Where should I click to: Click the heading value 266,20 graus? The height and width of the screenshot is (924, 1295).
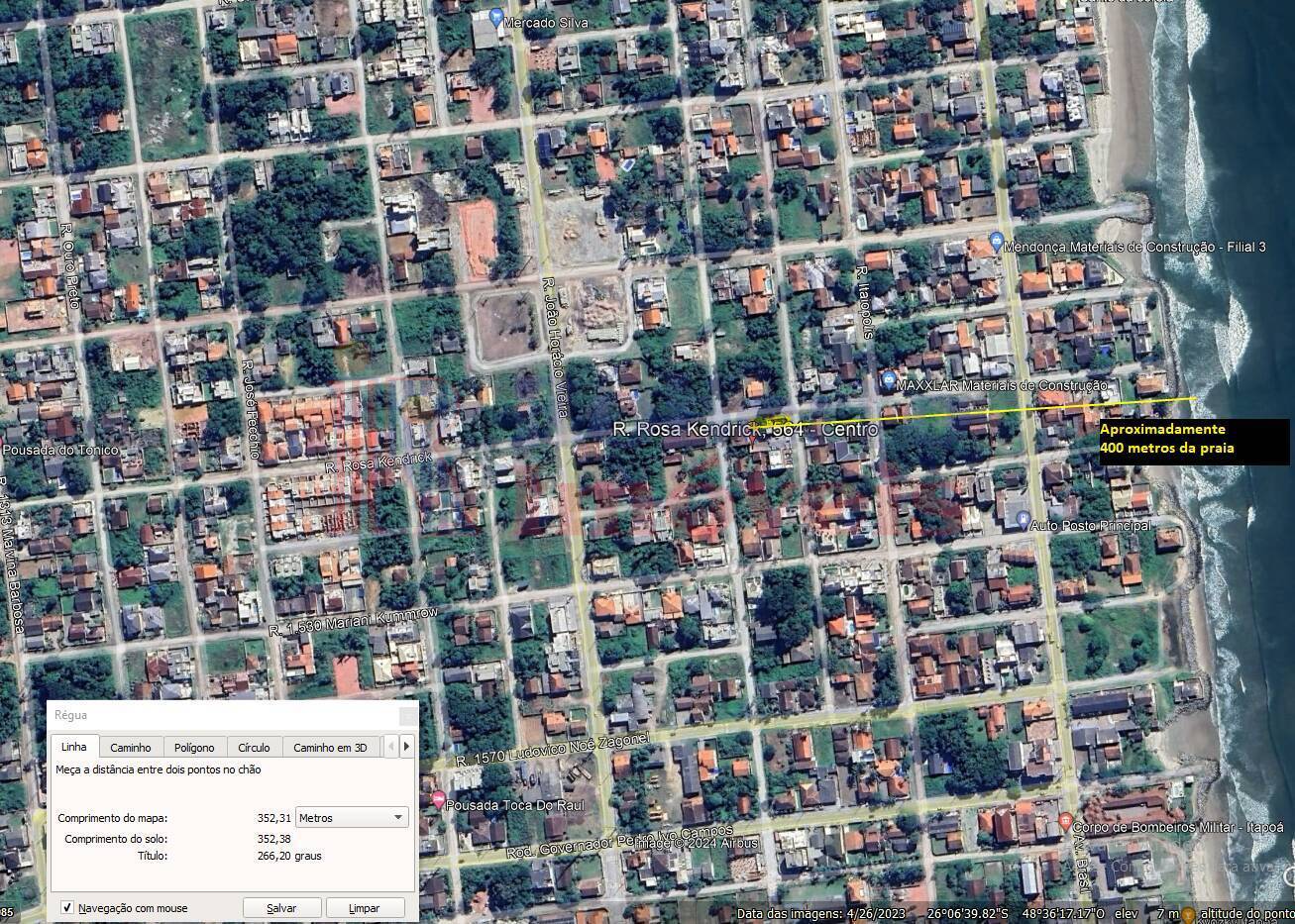coord(289,856)
